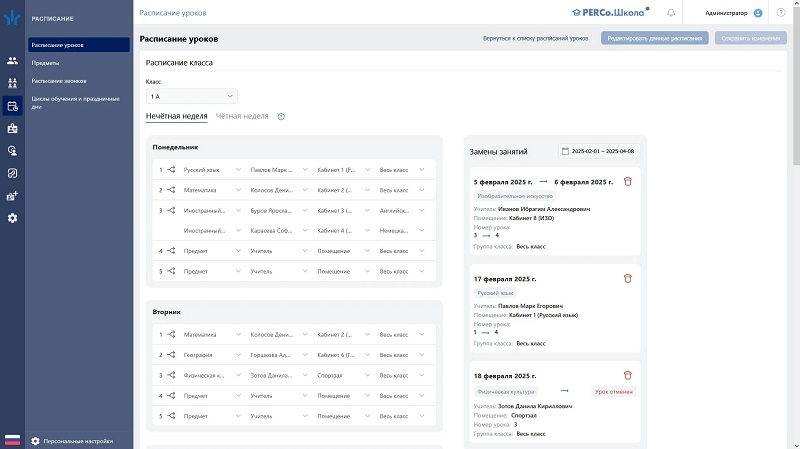The image size is (800, 449).
Task: Delete the 5 февраля 2025 substitution
Action: [x=627, y=181]
